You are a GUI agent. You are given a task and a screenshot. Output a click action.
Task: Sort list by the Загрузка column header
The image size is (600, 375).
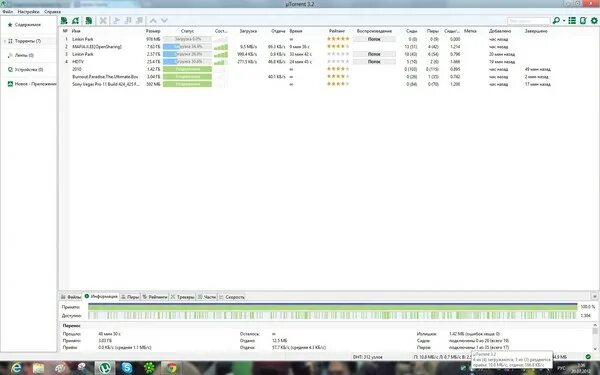tap(248, 31)
